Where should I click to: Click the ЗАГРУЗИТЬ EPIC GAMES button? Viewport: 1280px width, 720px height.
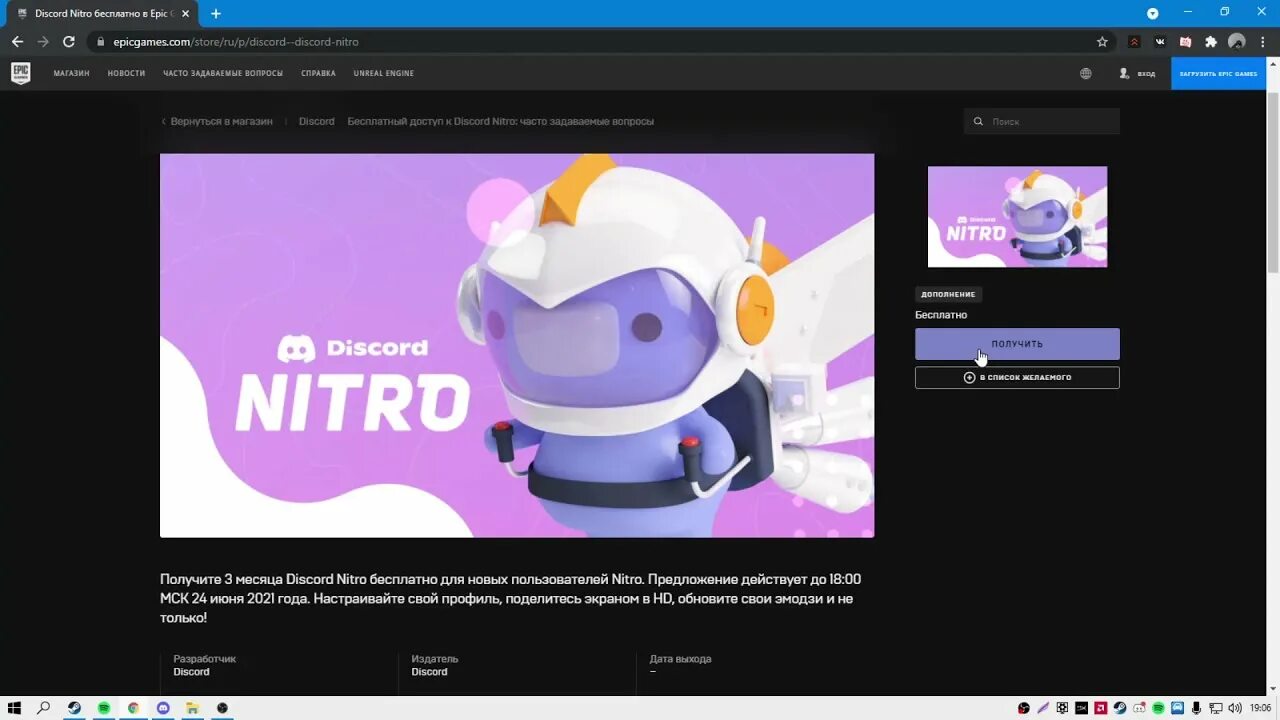(x=1218, y=73)
